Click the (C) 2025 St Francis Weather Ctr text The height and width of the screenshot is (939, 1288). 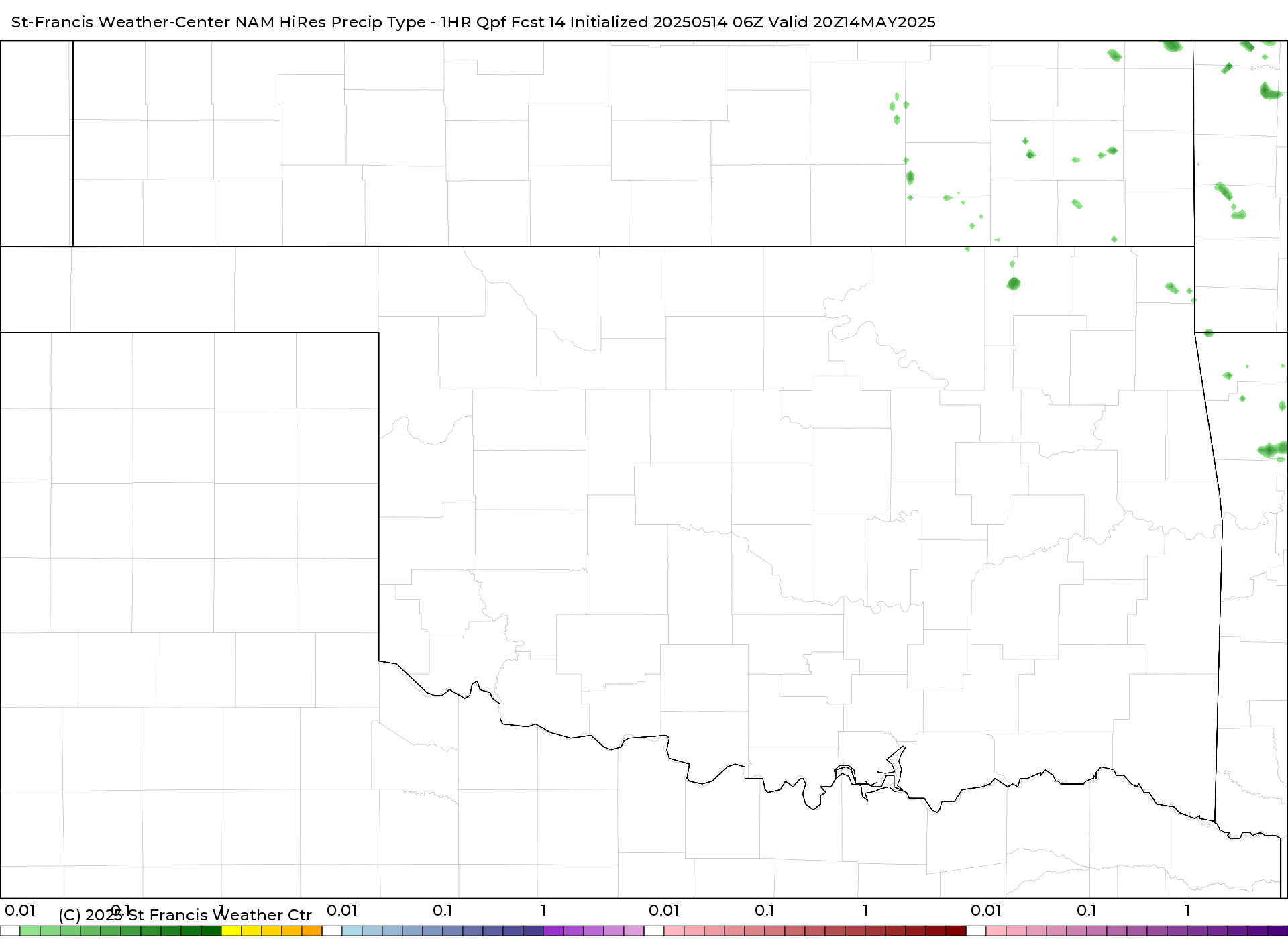point(185,915)
